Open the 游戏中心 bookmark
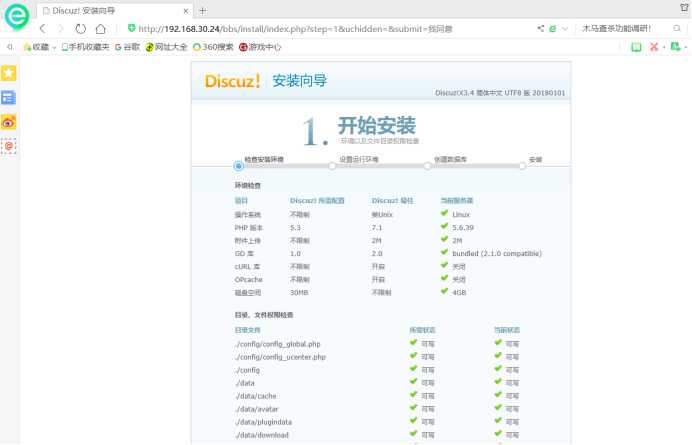This screenshot has width=692, height=445. pos(260,47)
